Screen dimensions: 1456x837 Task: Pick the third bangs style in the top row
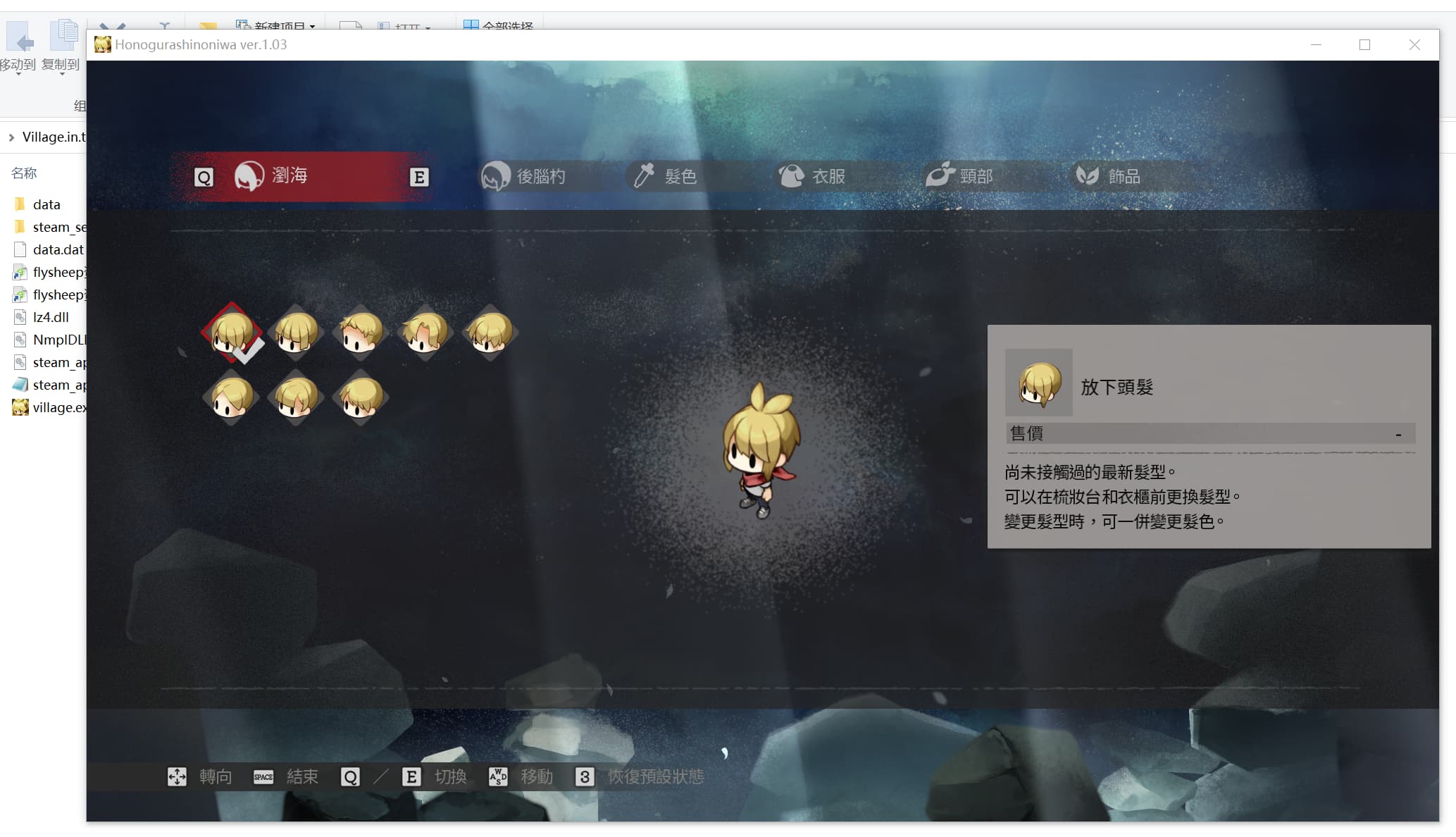tap(361, 333)
